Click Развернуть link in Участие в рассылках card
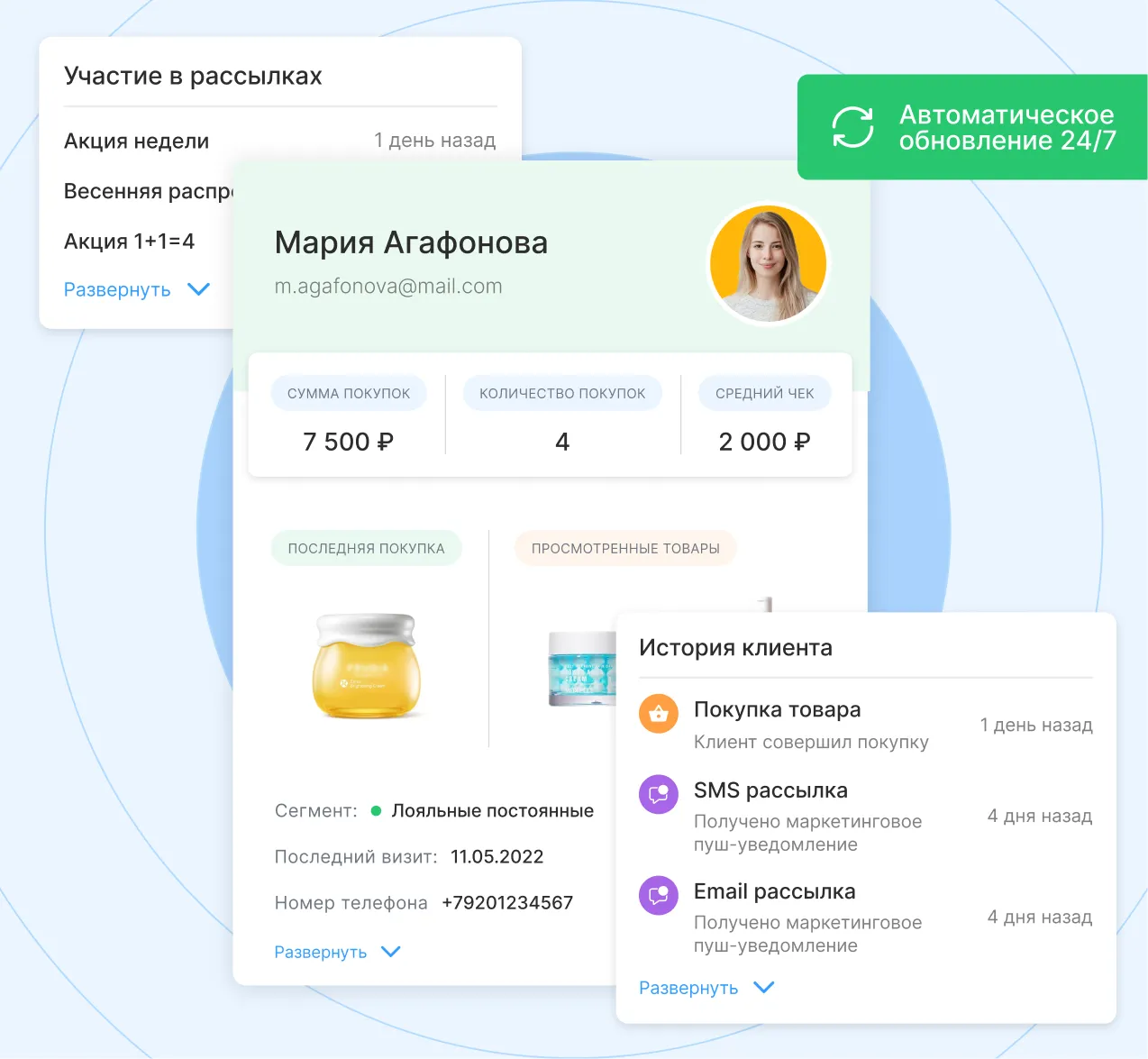Screen dimensions: 1148x1059 tap(117, 289)
